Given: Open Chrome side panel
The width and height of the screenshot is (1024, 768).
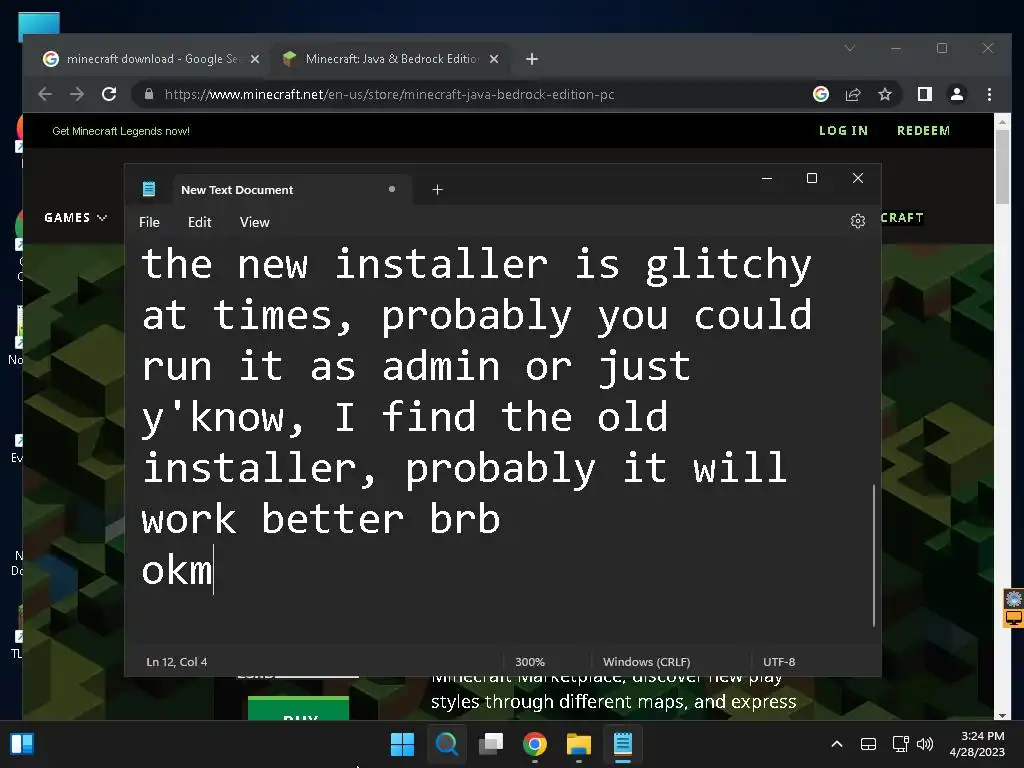Looking at the screenshot, I should (925, 94).
